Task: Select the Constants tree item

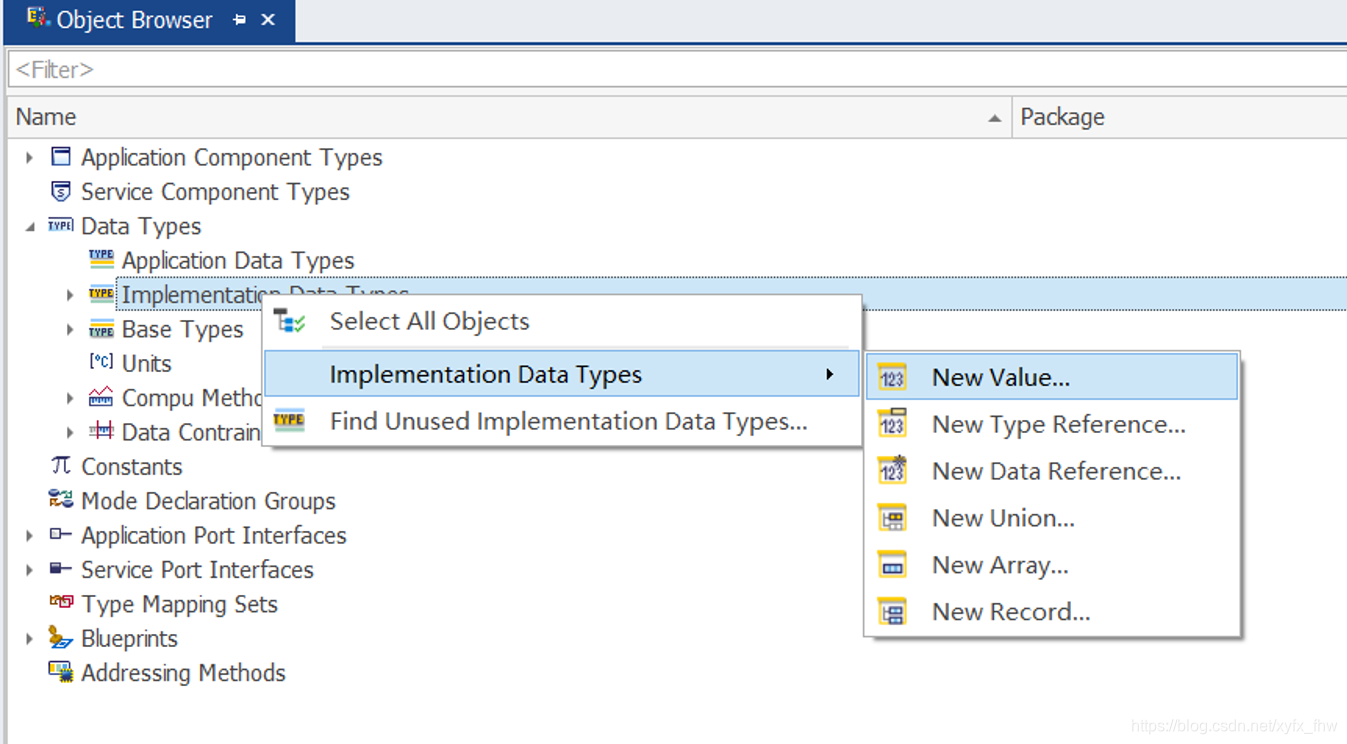Action: tap(131, 467)
